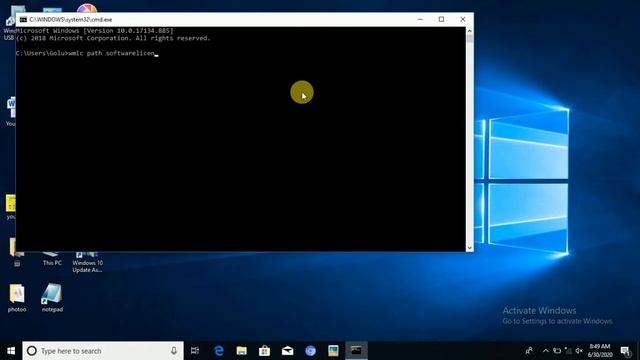Image resolution: width=640 pixels, height=360 pixels.
Task: Minimize the Command Prompt window
Action: point(420,19)
